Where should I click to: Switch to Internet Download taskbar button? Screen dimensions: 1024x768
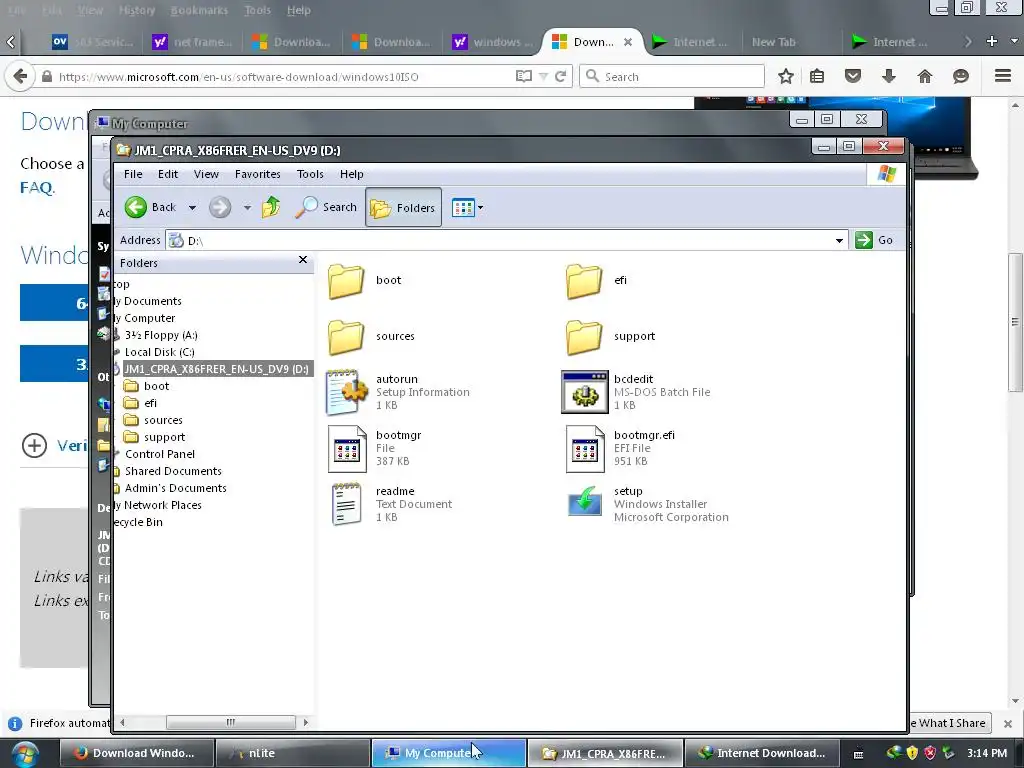pyautogui.click(x=761, y=753)
